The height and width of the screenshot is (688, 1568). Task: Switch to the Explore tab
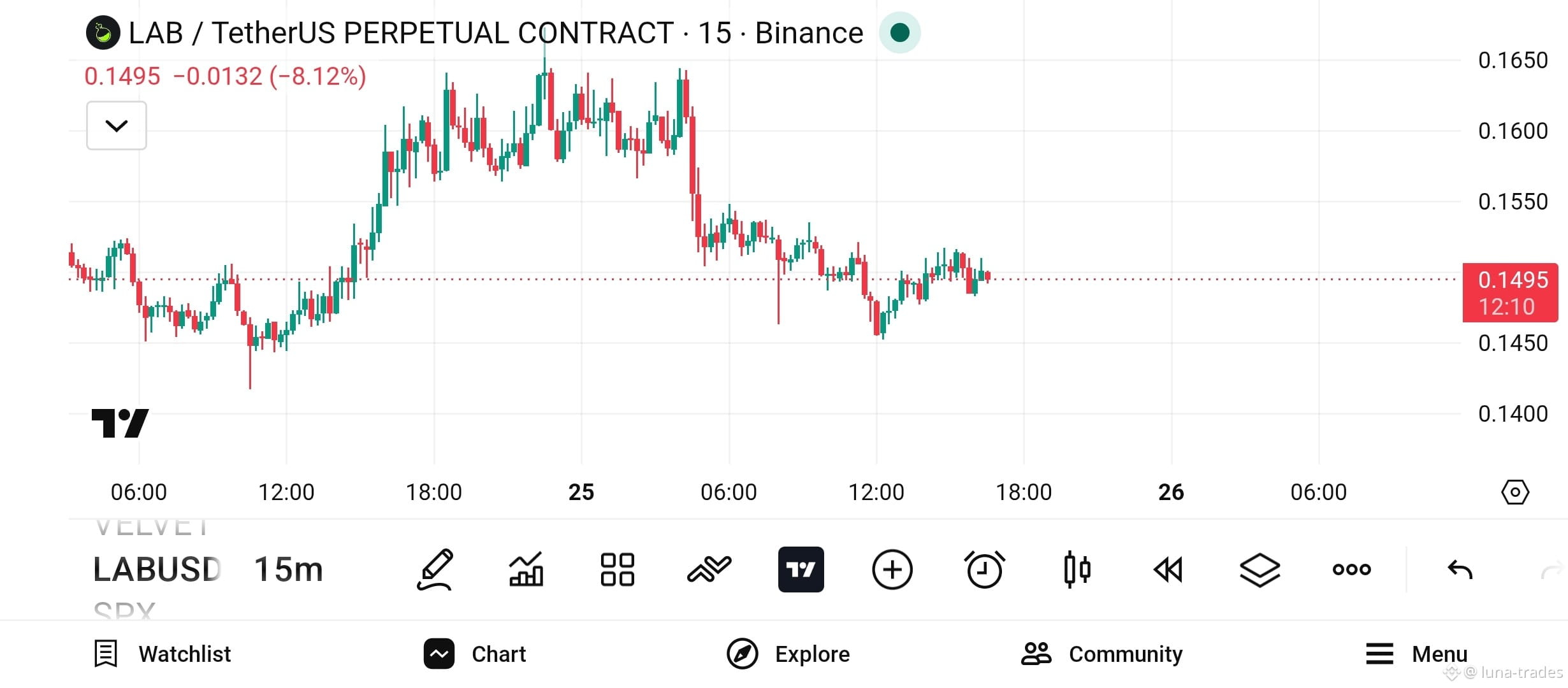click(788, 654)
